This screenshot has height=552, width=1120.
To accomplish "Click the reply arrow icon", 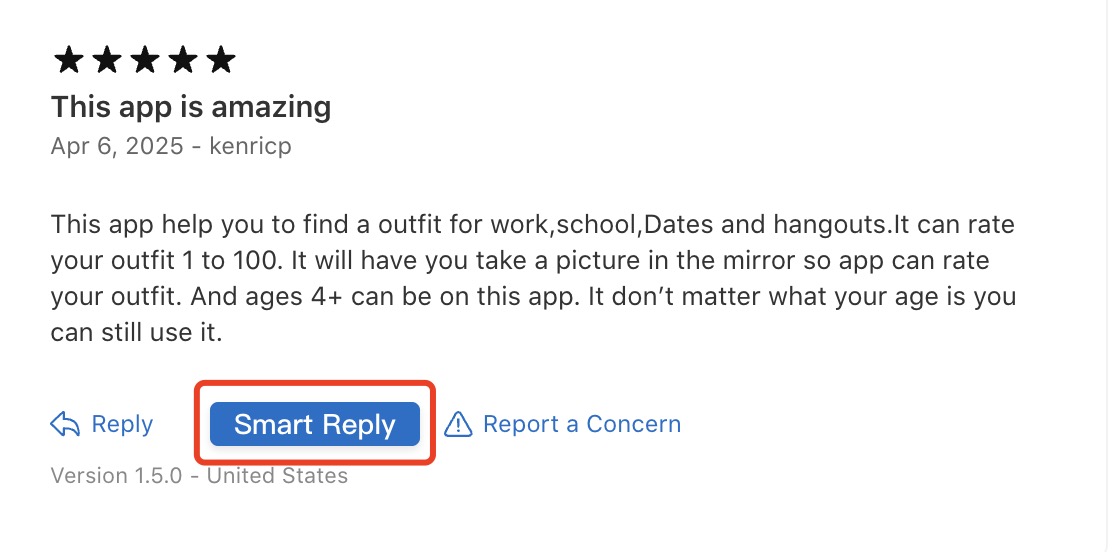I will point(65,424).
